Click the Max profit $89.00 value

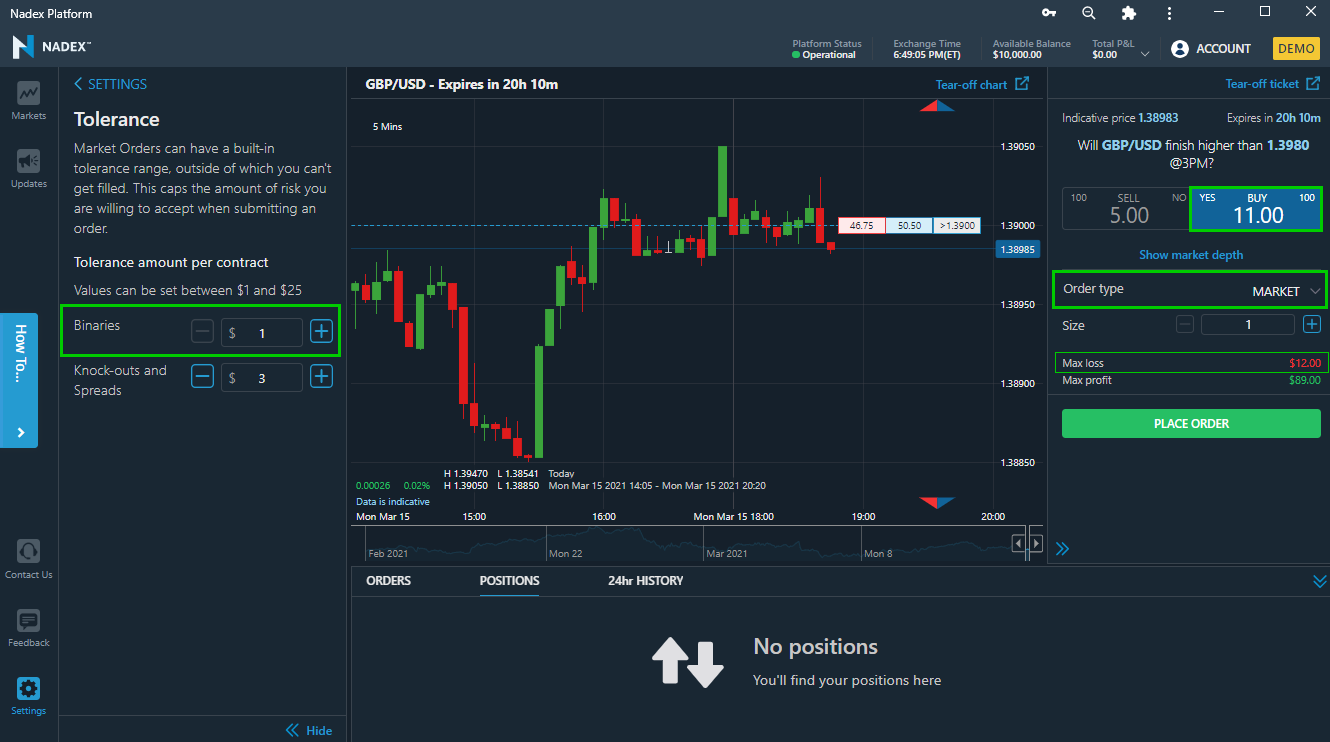[1304, 380]
